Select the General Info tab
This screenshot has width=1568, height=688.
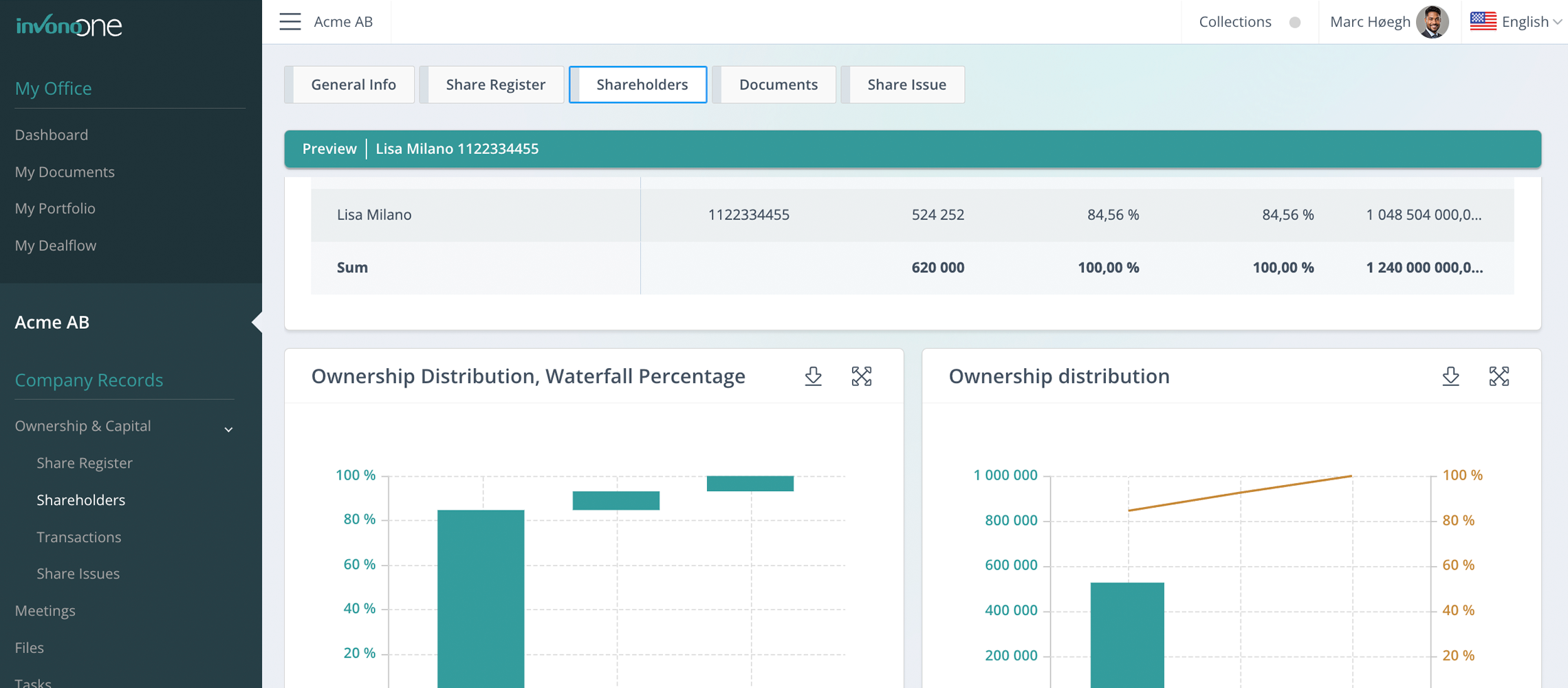point(353,84)
